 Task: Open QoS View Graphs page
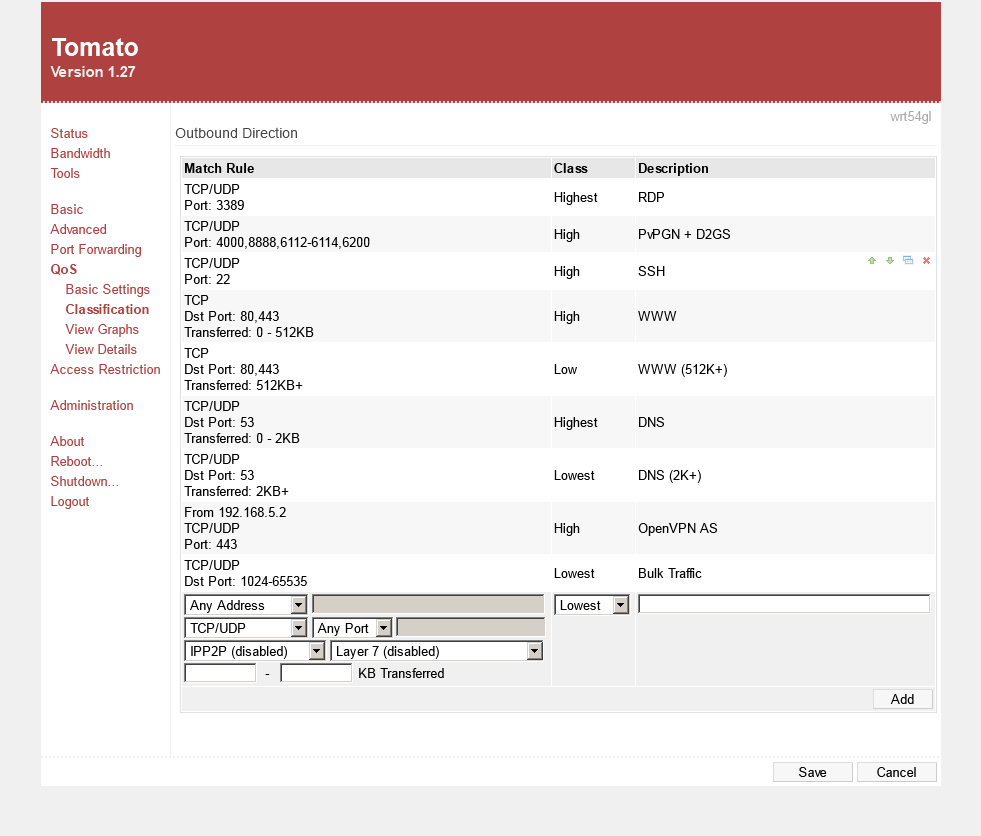pyautogui.click(x=102, y=329)
